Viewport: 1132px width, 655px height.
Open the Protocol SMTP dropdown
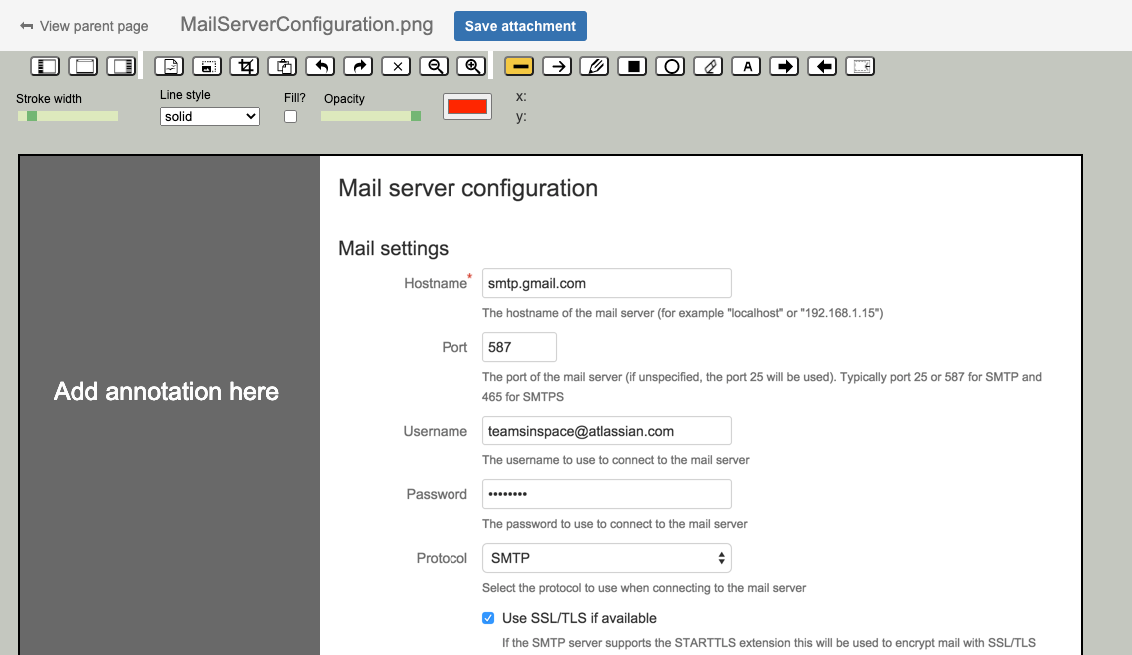(606, 558)
